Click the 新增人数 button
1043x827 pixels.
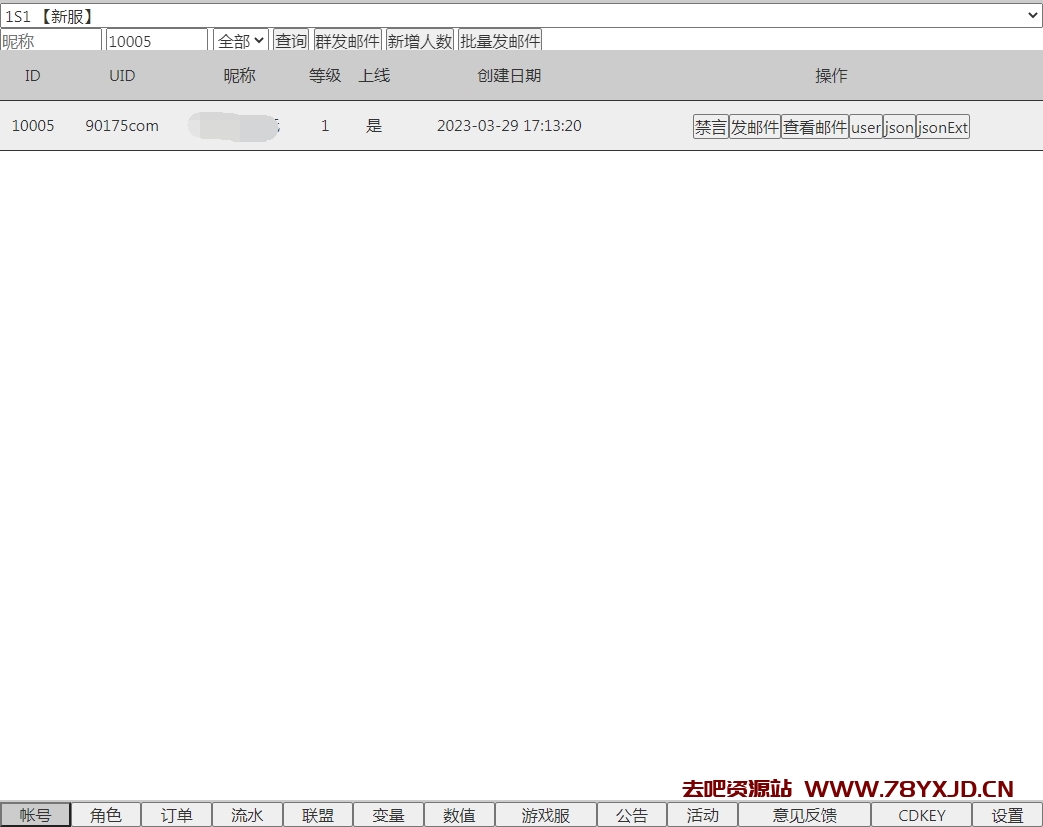(x=420, y=41)
